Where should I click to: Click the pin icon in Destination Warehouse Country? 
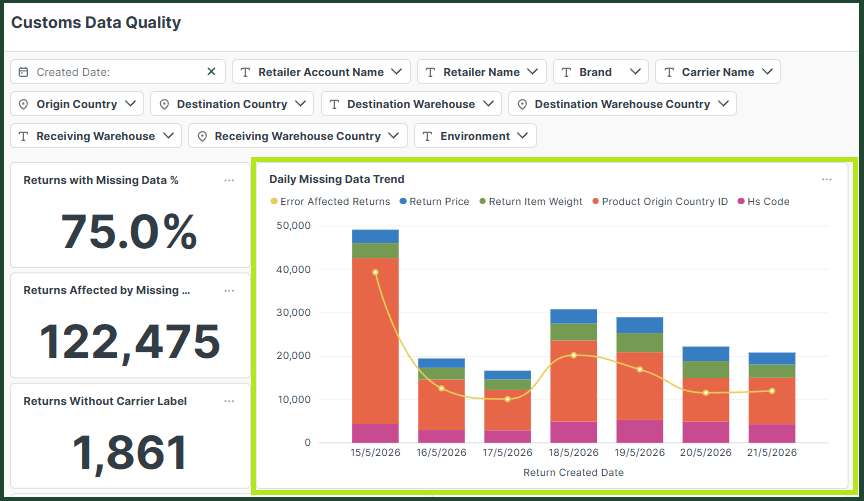pos(522,104)
